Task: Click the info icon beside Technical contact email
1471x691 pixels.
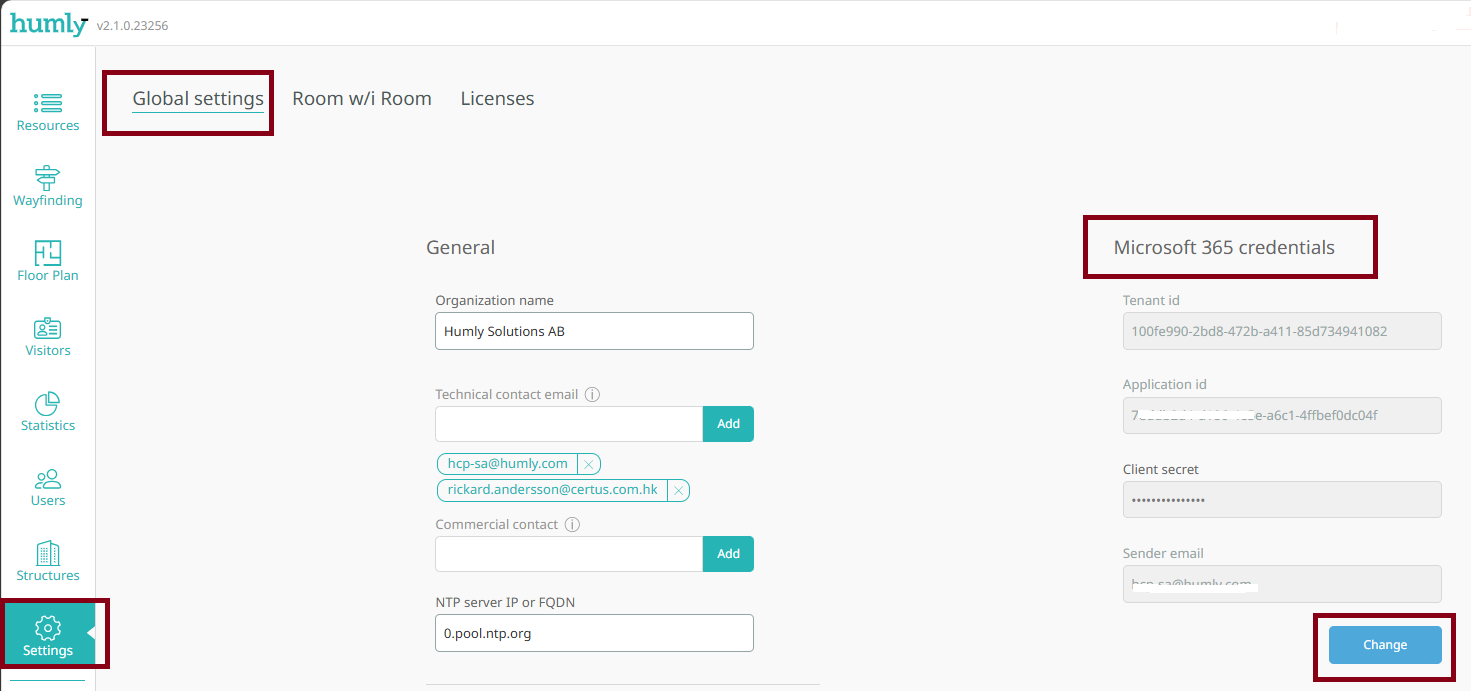Action: [x=592, y=395]
